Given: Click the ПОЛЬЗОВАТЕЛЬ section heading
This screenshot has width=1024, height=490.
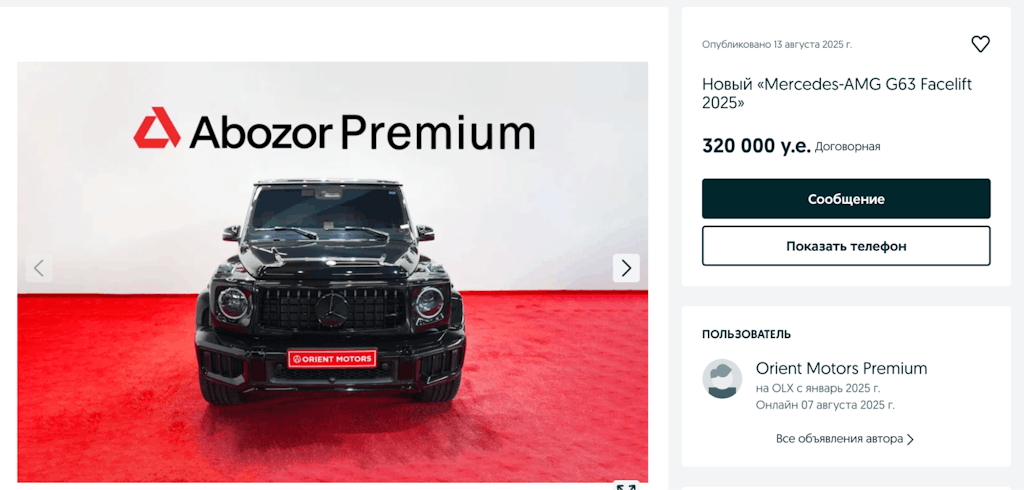Looking at the screenshot, I should 746,335.
